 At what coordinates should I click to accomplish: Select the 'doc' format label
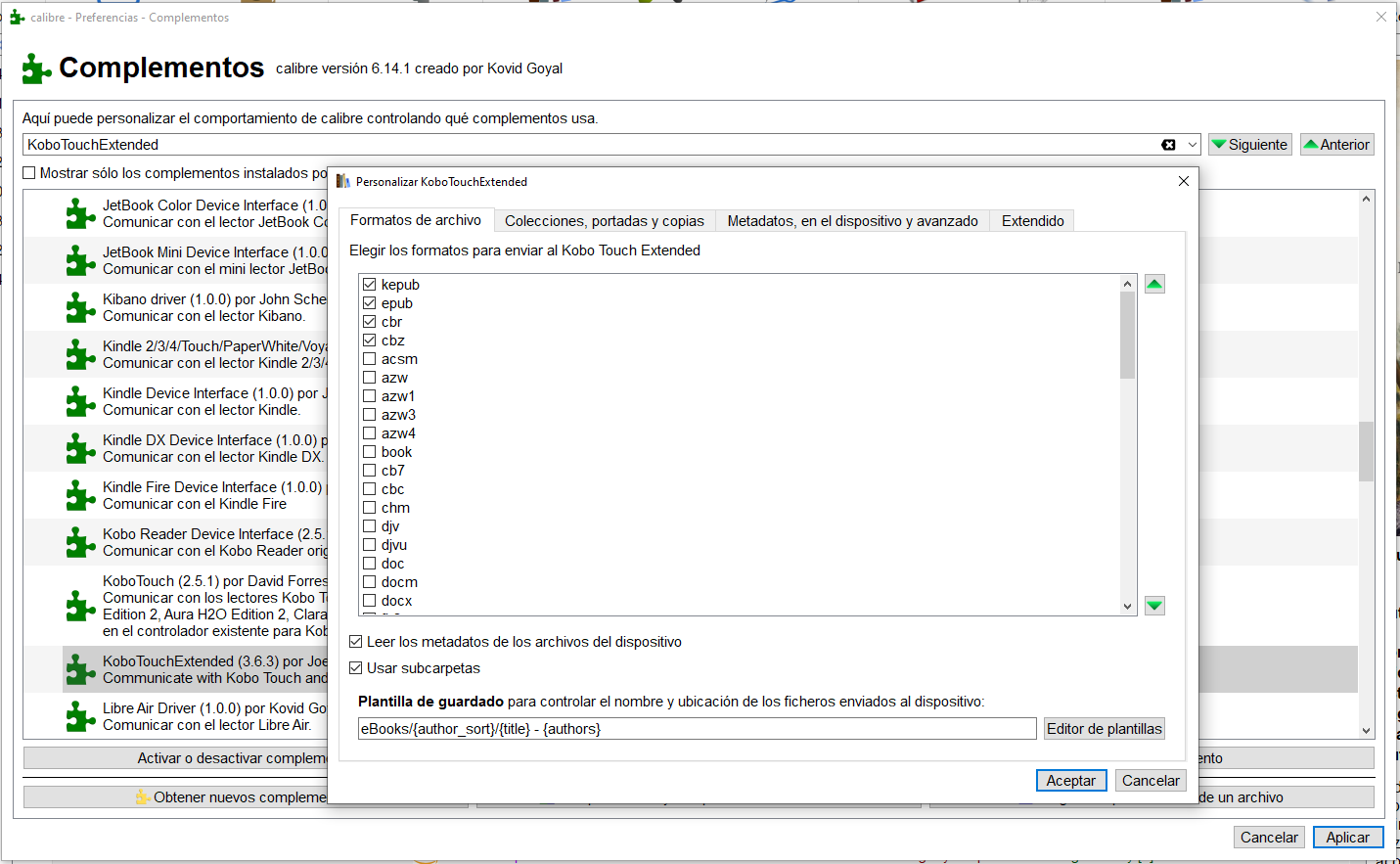(392, 564)
